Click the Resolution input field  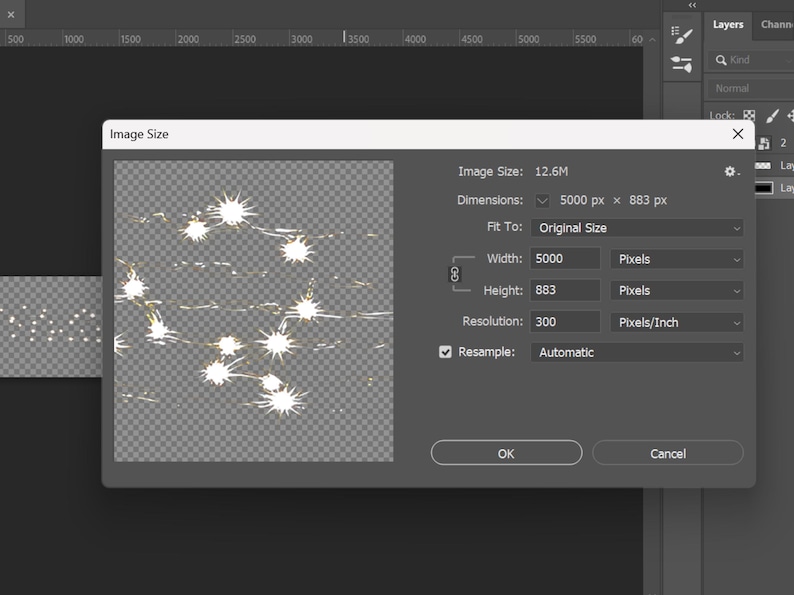(565, 322)
